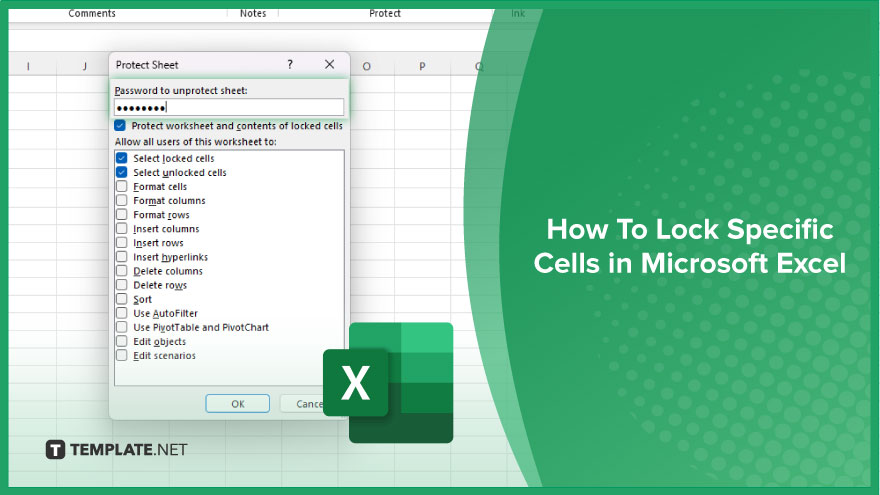Check the Delete rows box
880x495 pixels.
[122, 285]
